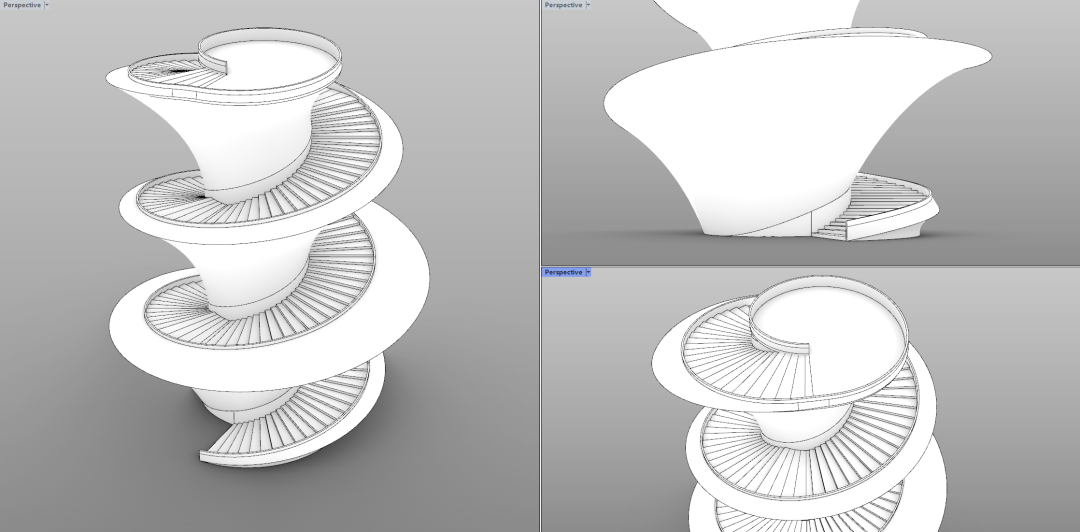Activate the top-right Perspective viewport title

pos(563,5)
